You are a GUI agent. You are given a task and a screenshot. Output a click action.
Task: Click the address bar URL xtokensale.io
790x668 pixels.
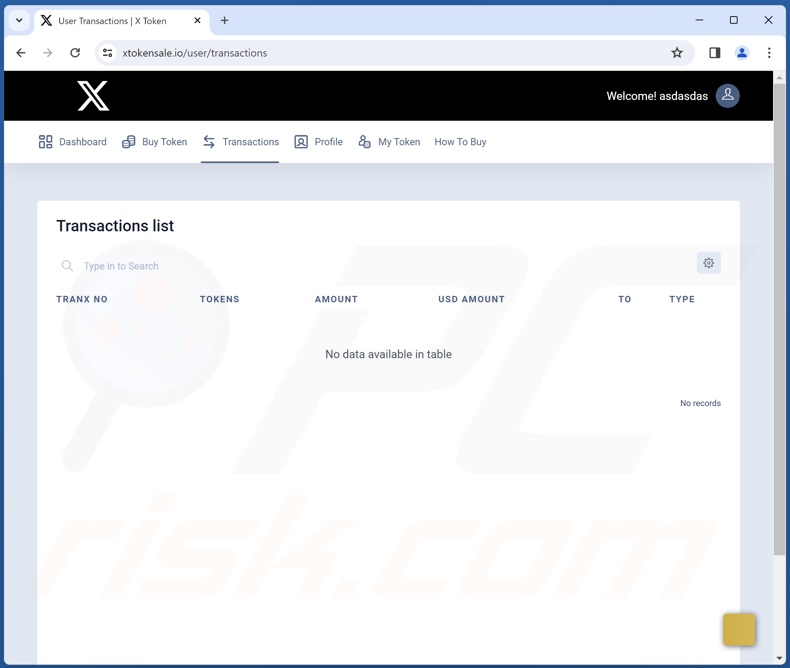click(194, 53)
